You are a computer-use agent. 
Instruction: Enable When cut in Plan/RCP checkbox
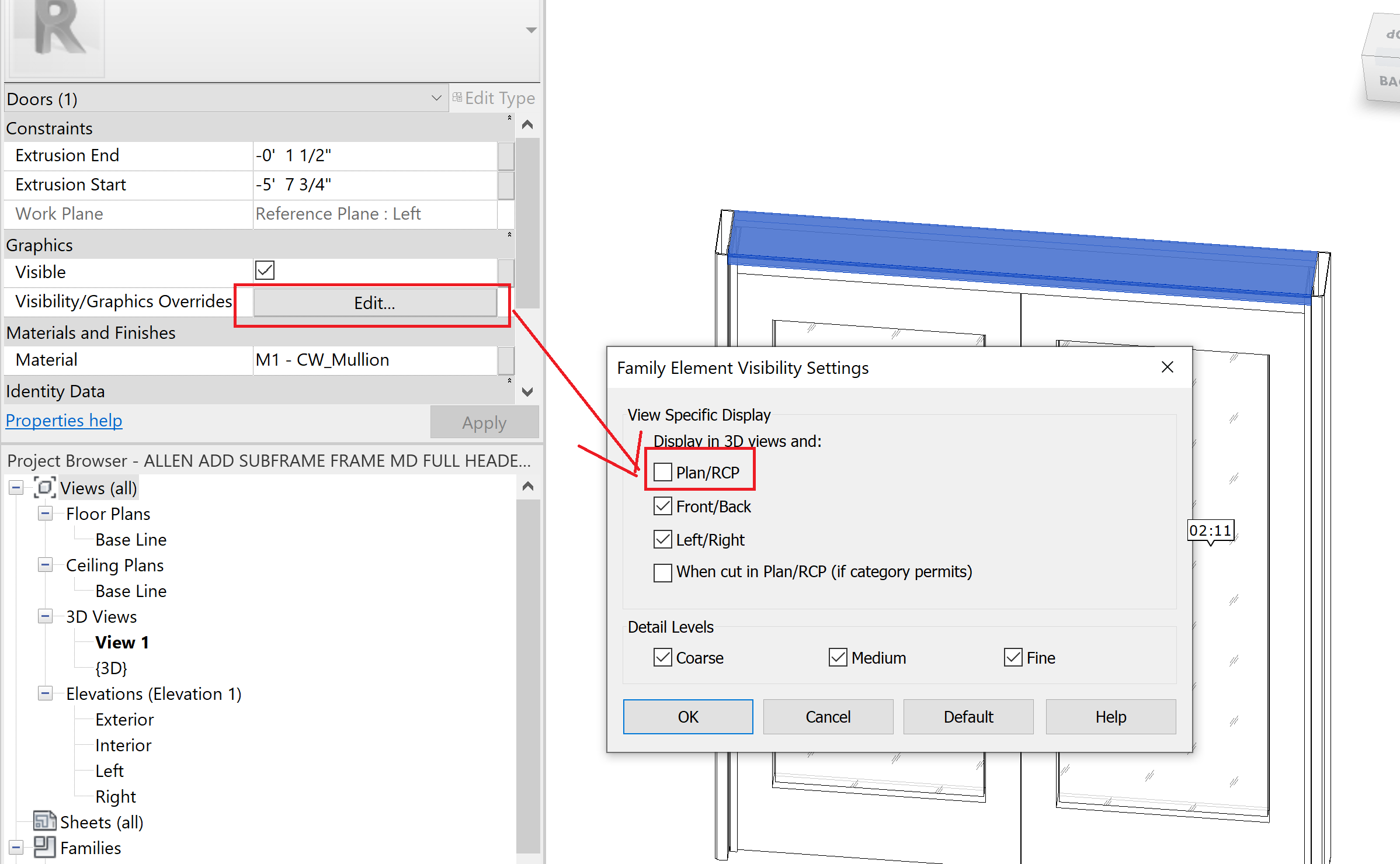click(x=663, y=572)
